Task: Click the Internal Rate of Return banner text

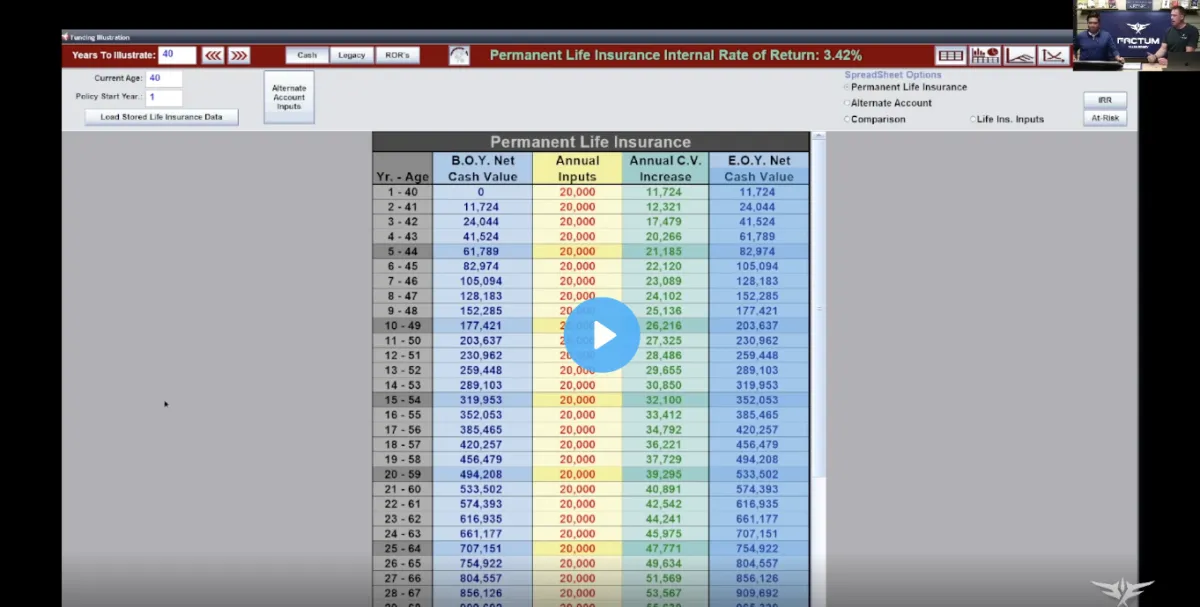Action: click(x=676, y=55)
